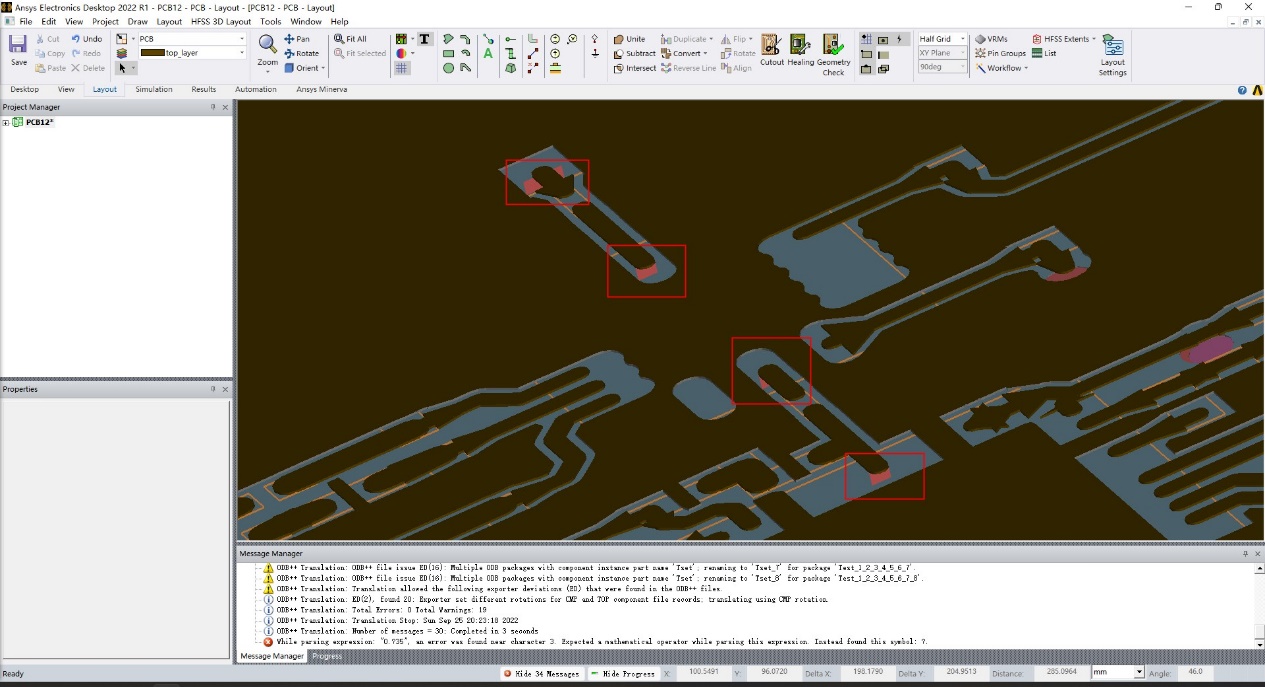Click the Distance value field
Image resolution: width=1265 pixels, height=687 pixels.
[x=1060, y=673]
